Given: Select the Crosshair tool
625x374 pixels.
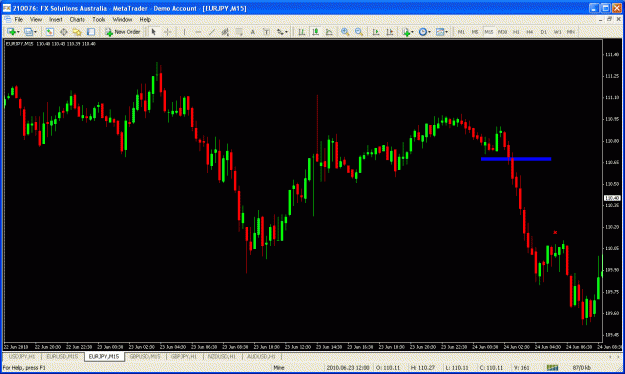Looking at the screenshot, I should [x=167, y=32].
